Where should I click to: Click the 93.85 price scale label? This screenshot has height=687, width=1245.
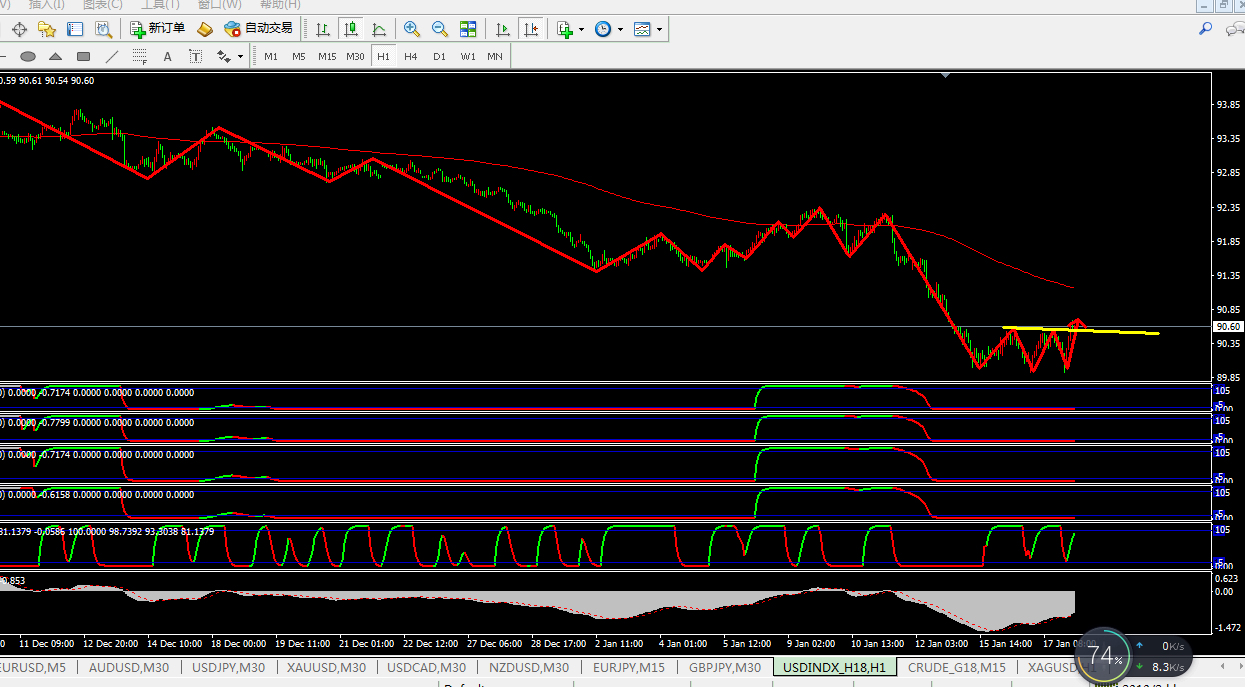point(1227,104)
